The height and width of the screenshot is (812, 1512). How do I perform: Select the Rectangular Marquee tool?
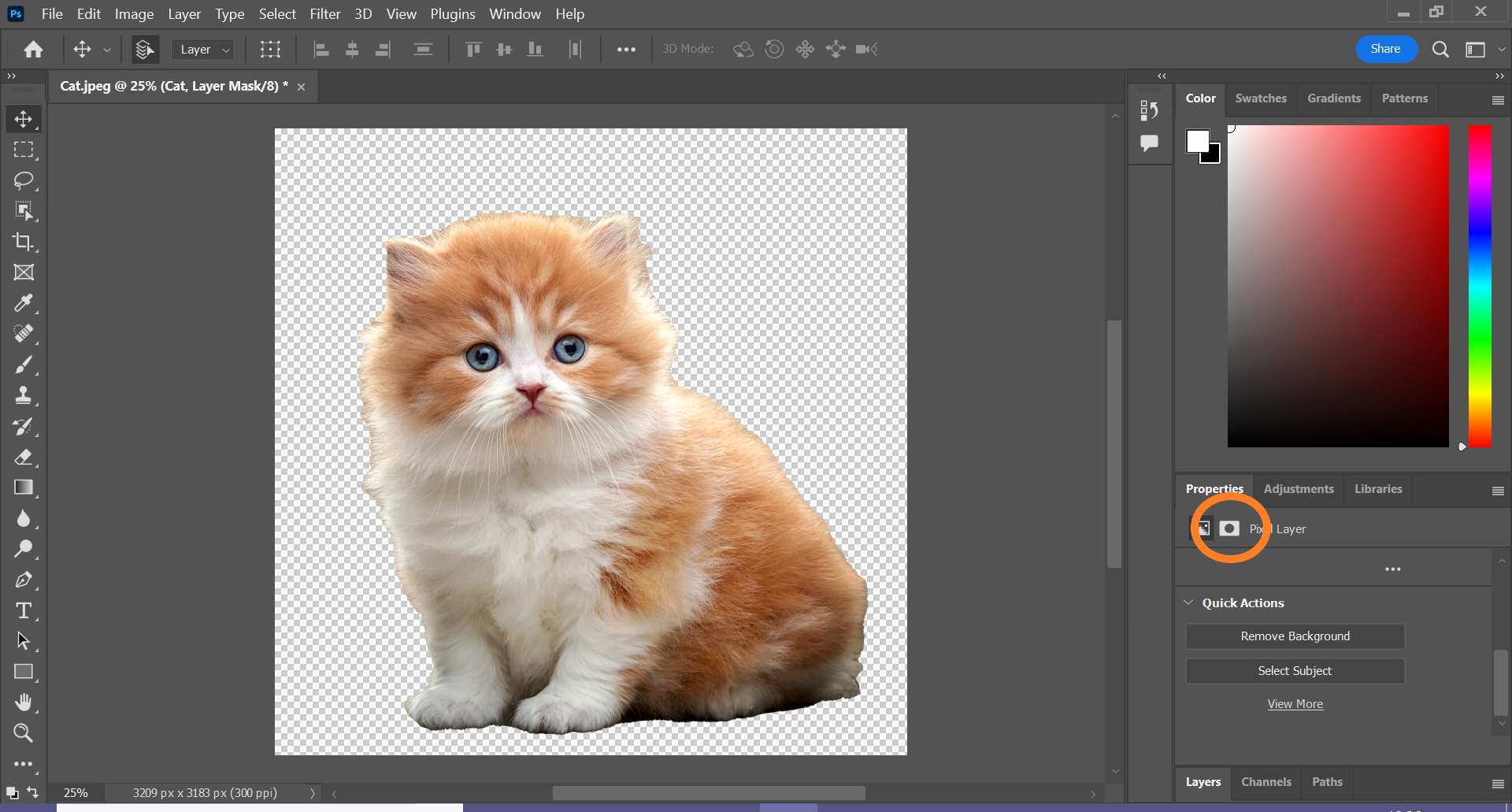[x=24, y=150]
